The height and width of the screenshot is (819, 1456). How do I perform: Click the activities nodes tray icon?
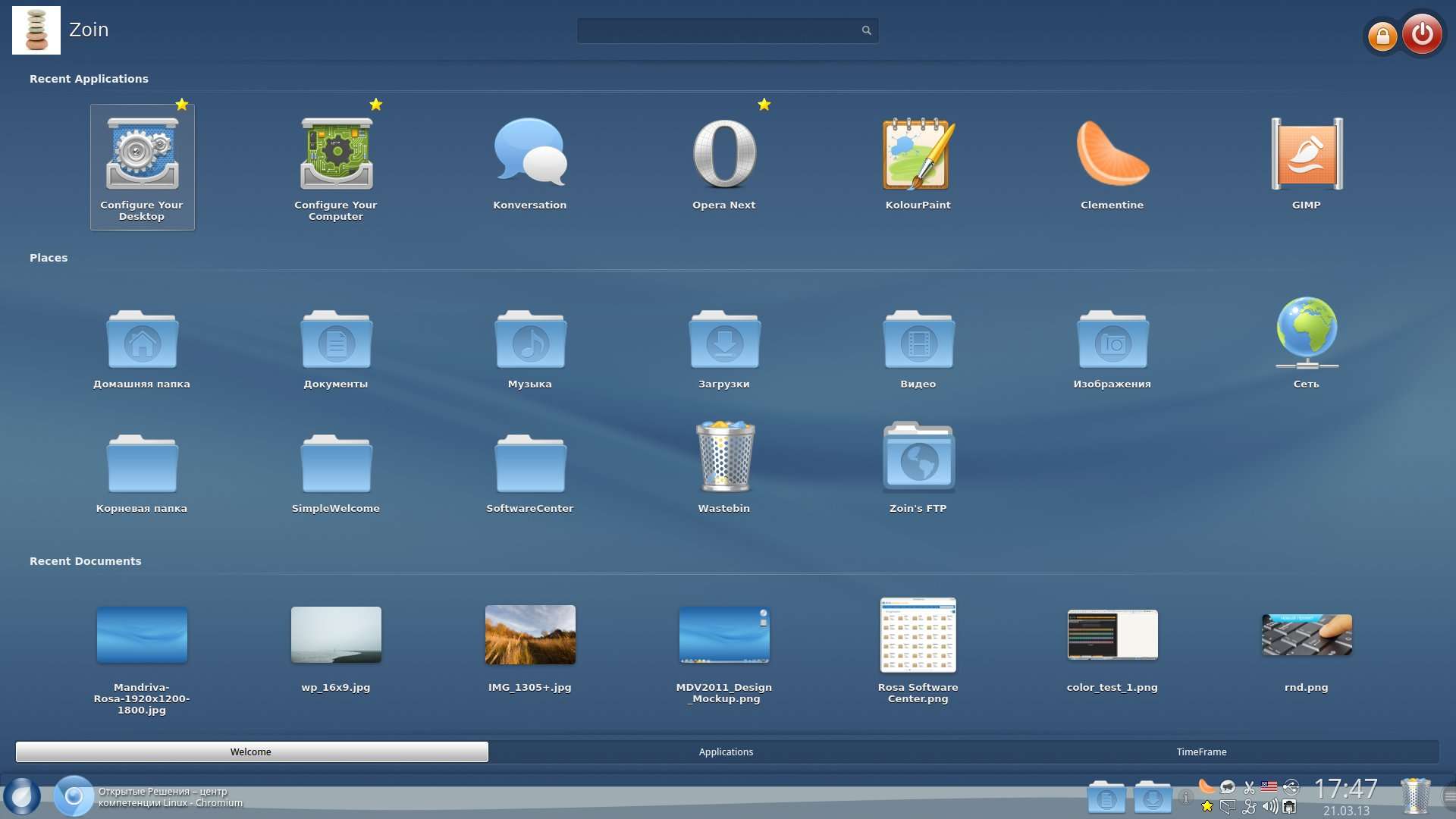[x=1249, y=807]
